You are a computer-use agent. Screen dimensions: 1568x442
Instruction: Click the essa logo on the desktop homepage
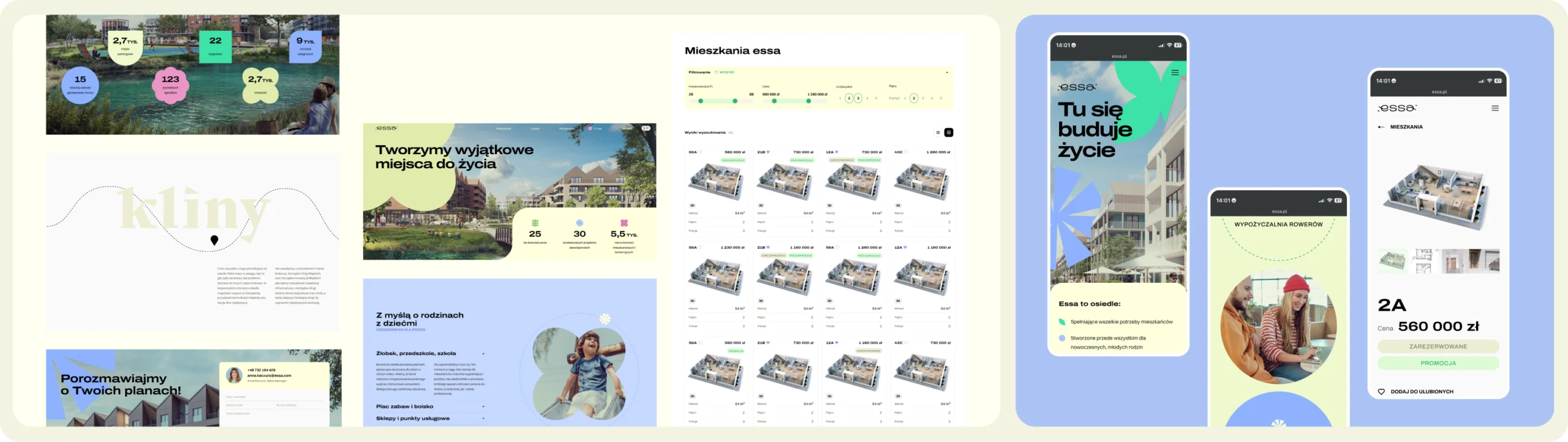click(x=386, y=128)
